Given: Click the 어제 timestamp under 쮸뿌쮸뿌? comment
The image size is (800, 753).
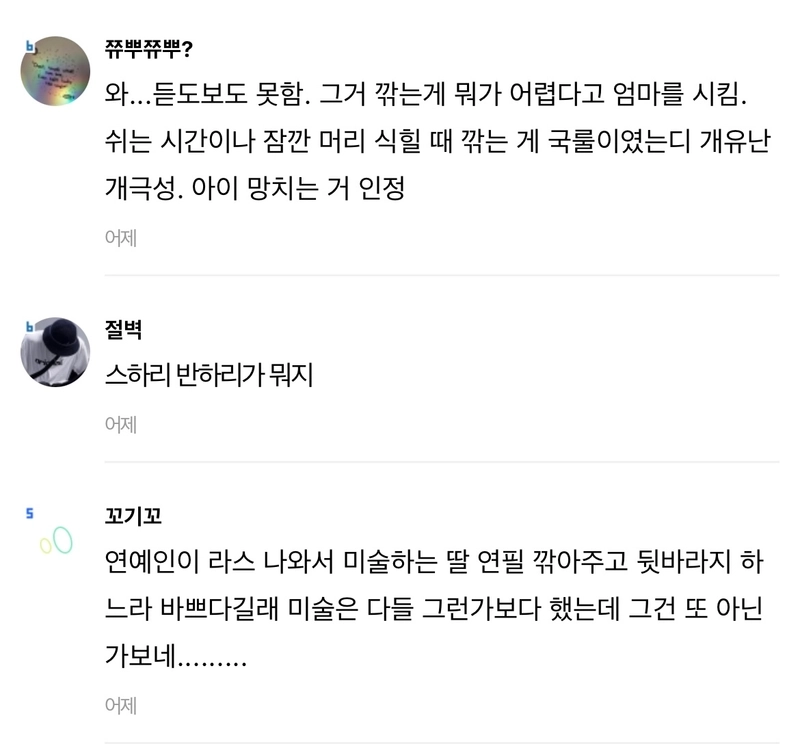Looking at the screenshot, I should click(121, 238).
